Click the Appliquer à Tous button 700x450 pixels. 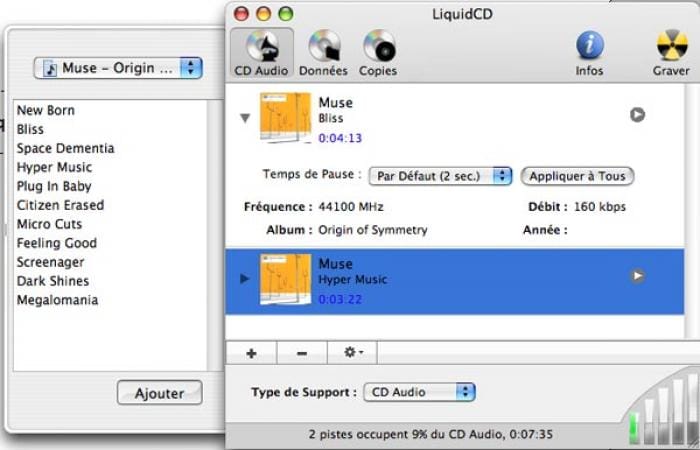click(x=577, y=176)
